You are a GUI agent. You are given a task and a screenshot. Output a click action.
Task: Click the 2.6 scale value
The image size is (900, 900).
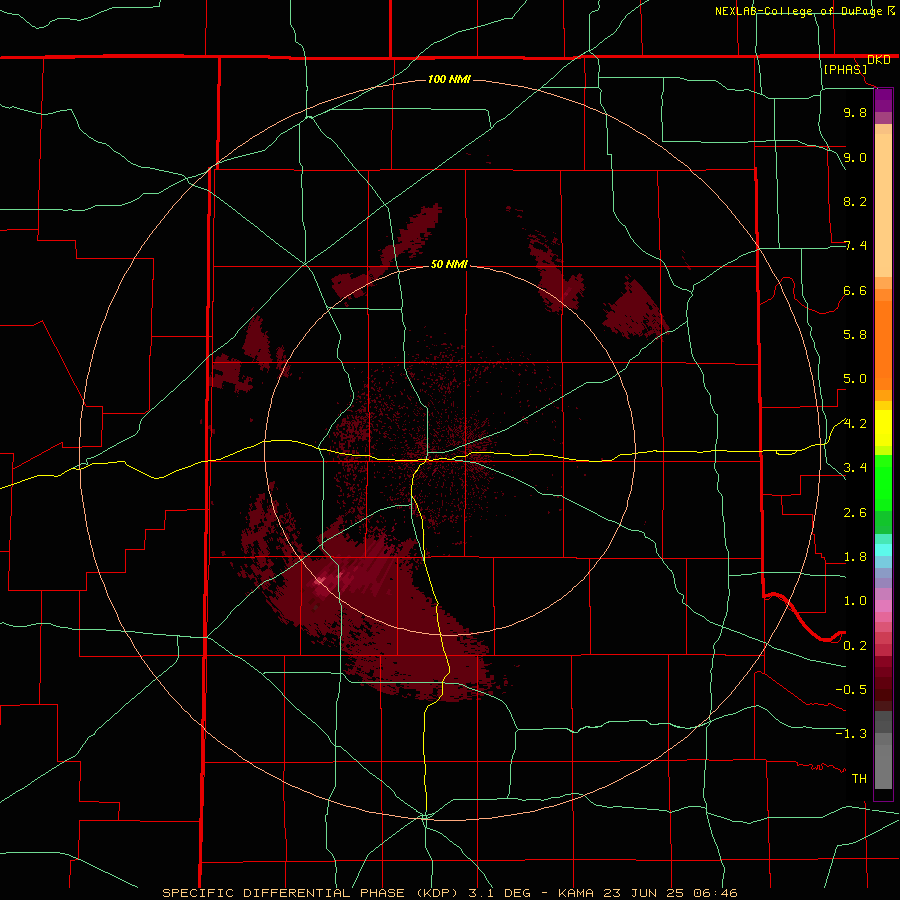click(855, 513)
